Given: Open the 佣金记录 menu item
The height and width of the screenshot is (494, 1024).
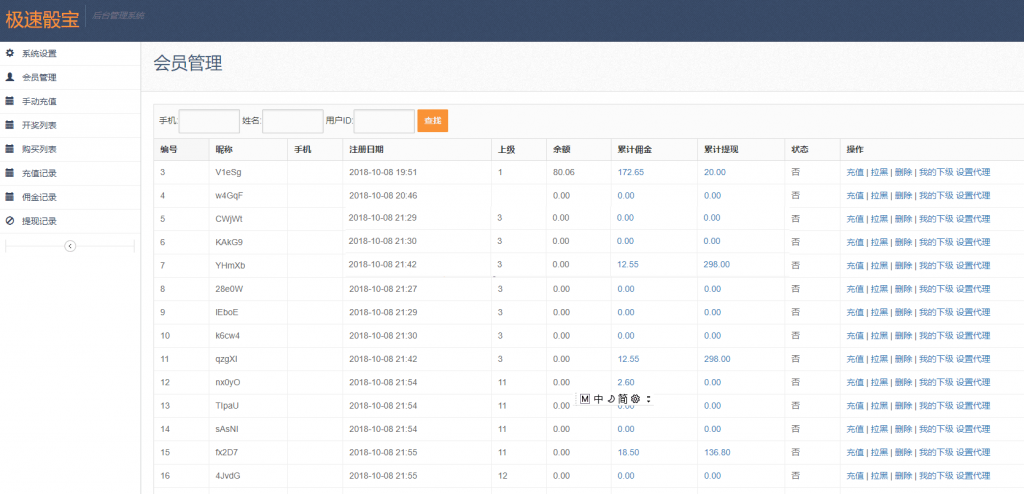Looking at the screenshot, I should [x=39, y=197].
